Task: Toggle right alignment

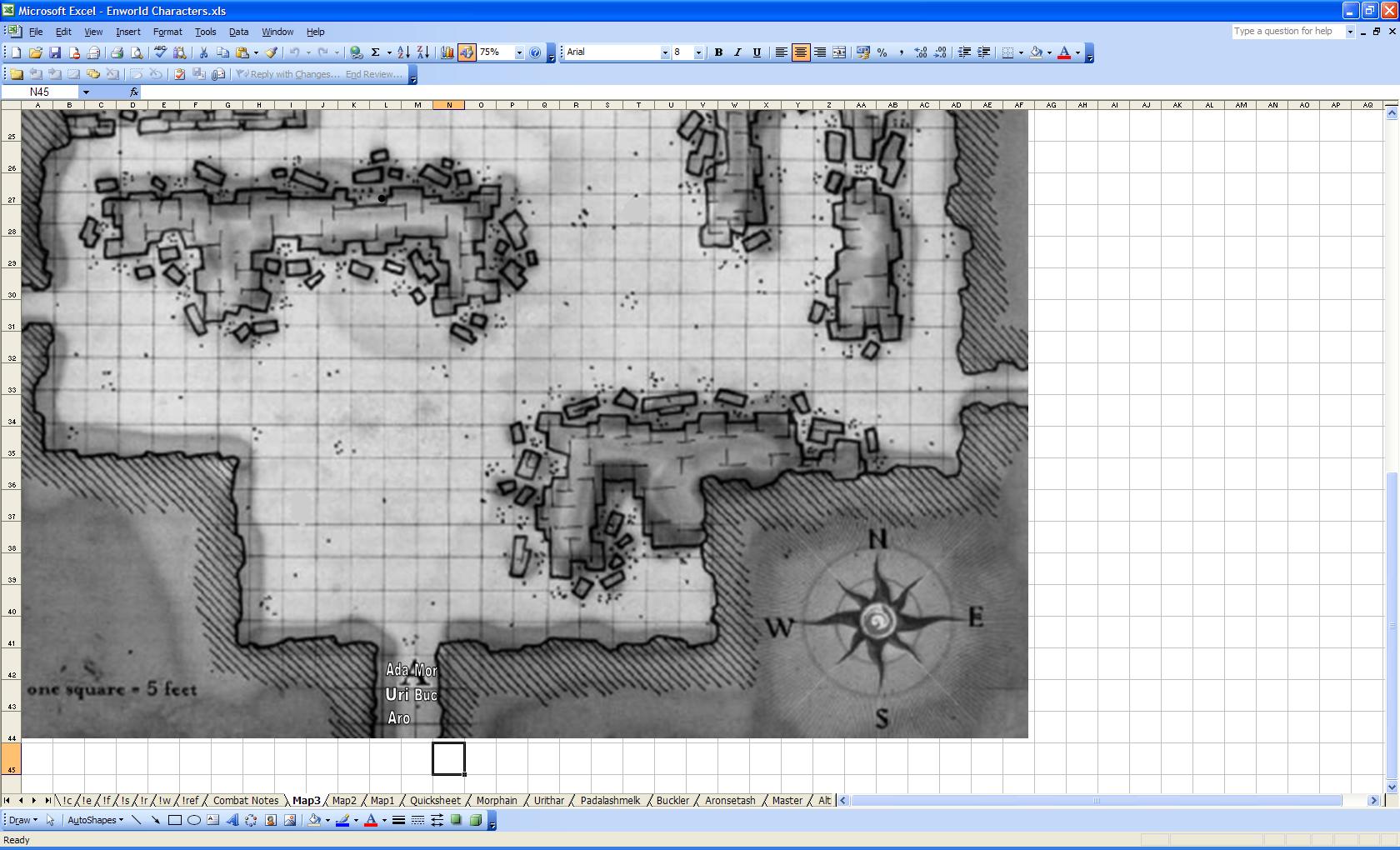Action: 820,52
